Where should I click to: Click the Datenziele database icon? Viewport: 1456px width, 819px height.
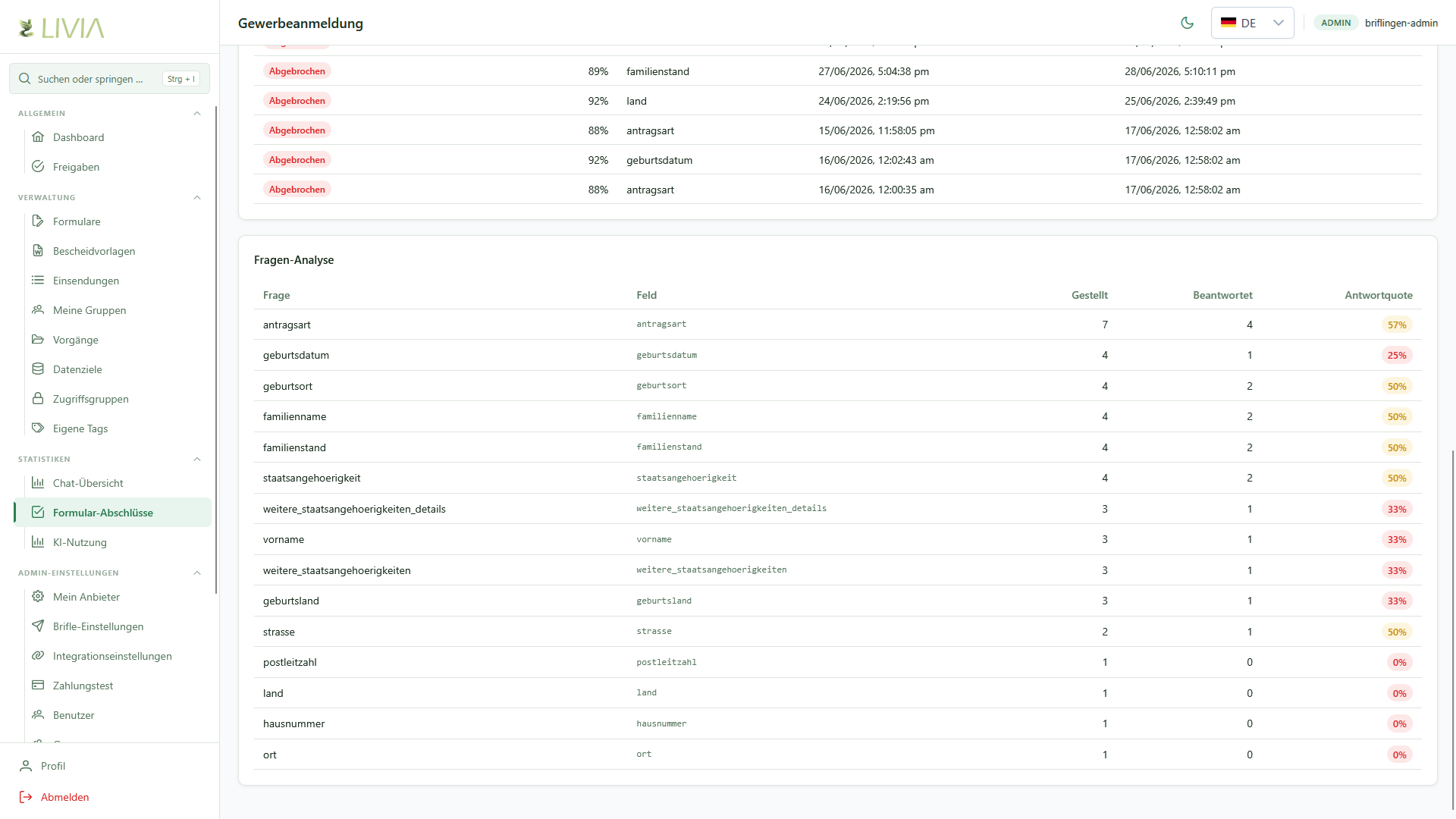(38, 369)
